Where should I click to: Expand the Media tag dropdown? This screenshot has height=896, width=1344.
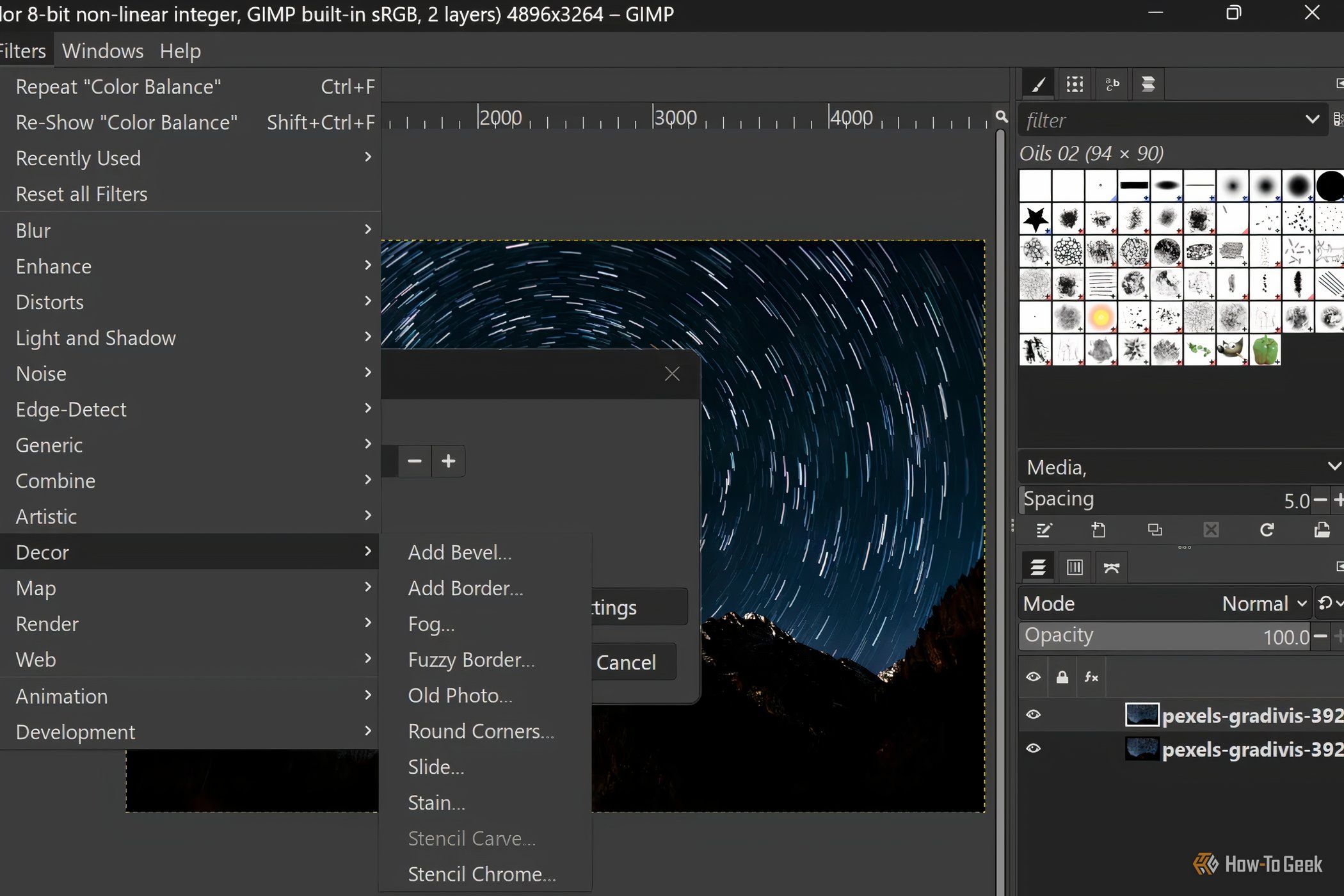[1334, 467]
